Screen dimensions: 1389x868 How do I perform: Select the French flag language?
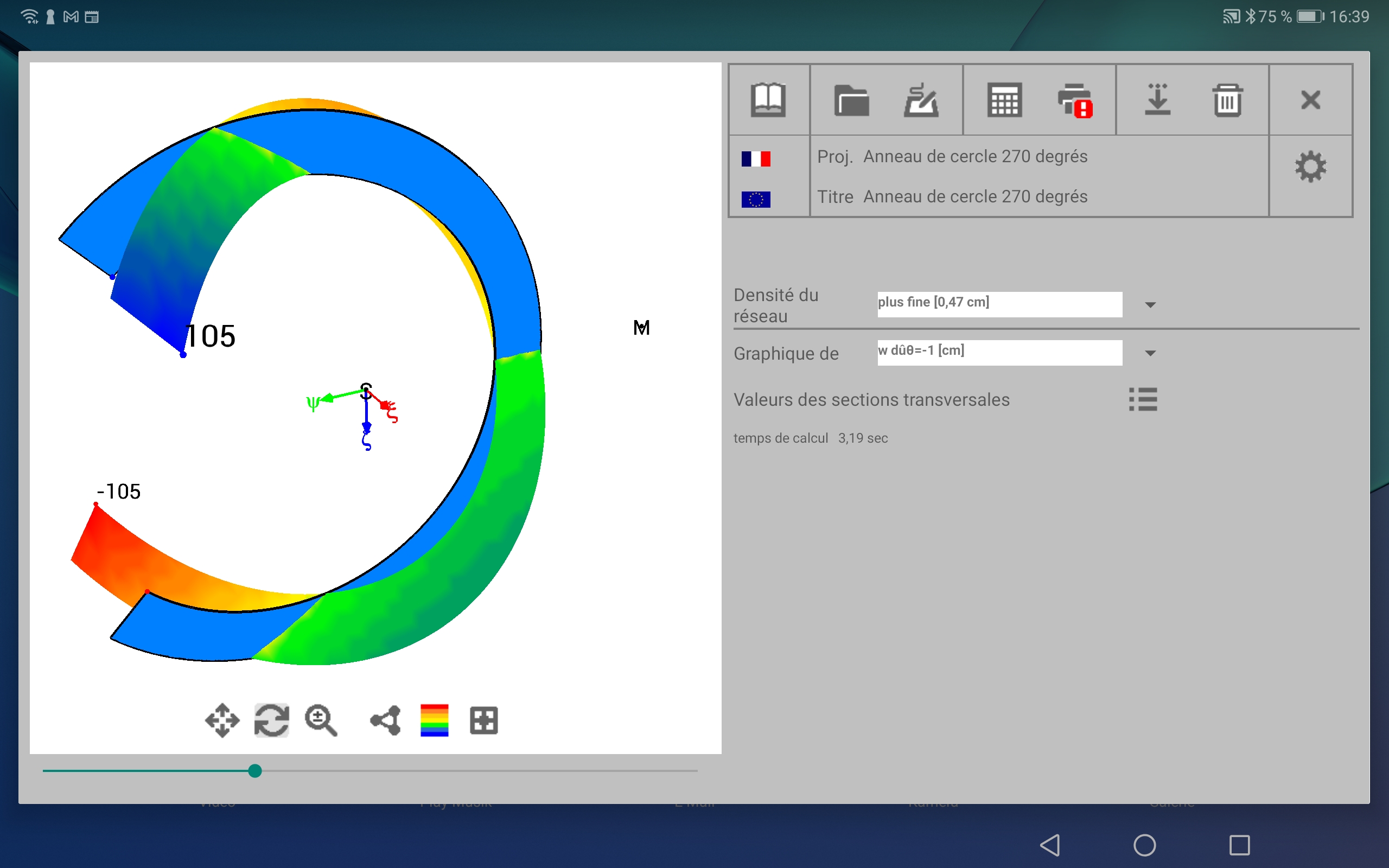click(755, 158)
